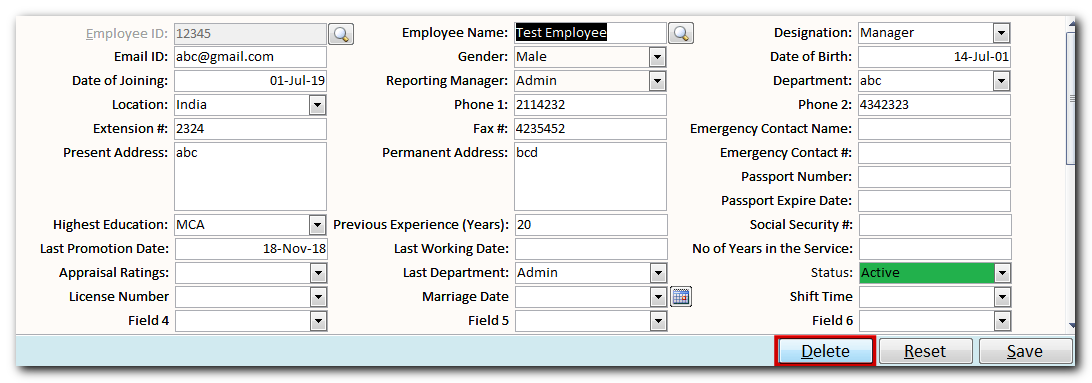Focus the Phone 2 input field
Viewport: 1092px width, 383px height.
click(x=934, y=105)
